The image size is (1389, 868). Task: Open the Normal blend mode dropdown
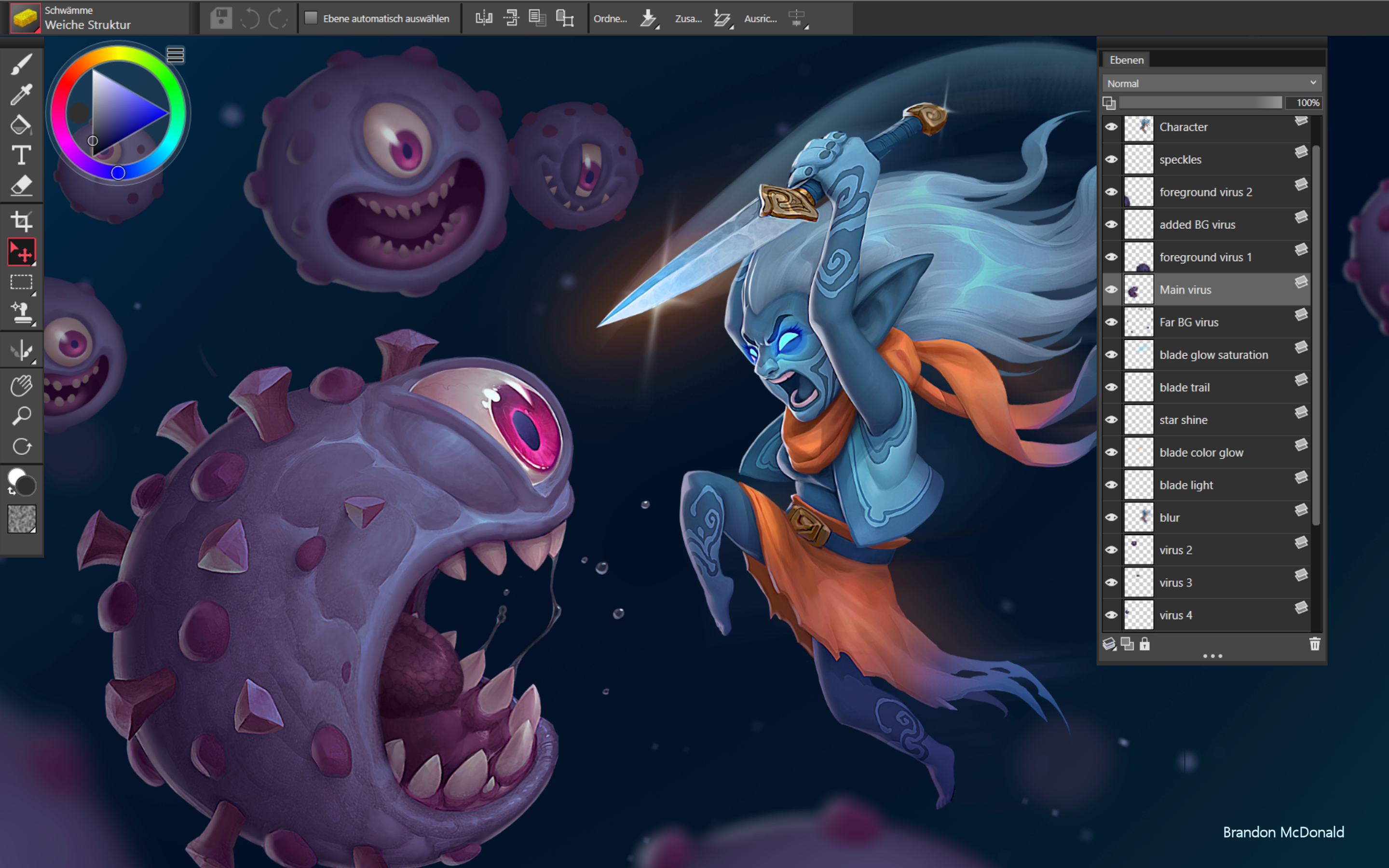tap(1212, 83)
